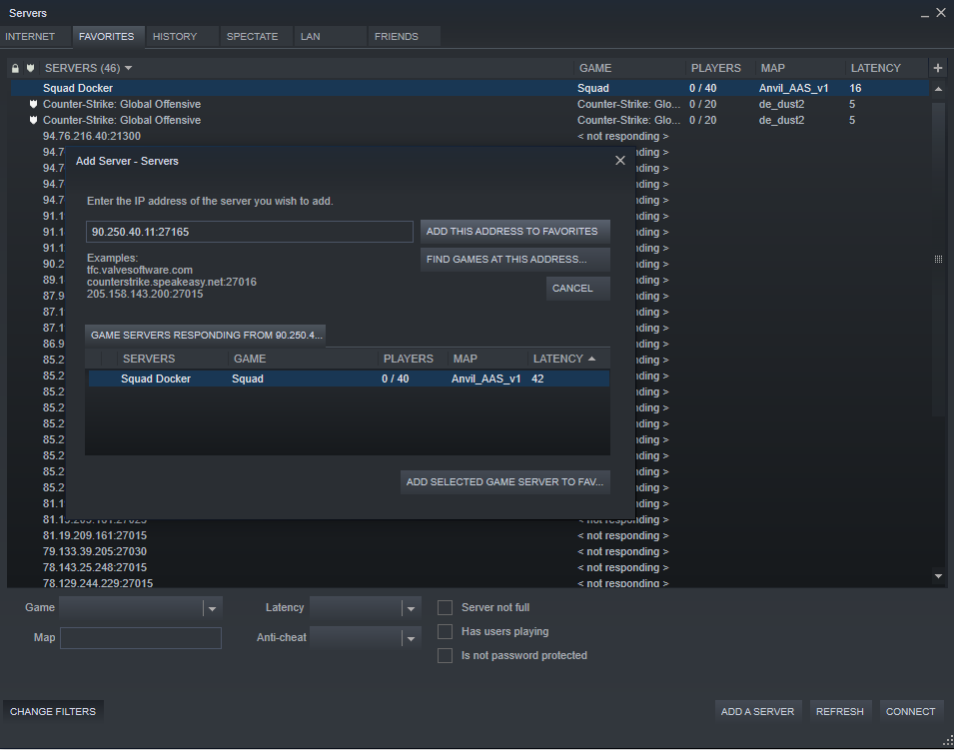Select Squad Docker row in dialog results
Image resolution: width=954 pixels, height=750 pixels.
pyautogui.click(x=349, y=379)
